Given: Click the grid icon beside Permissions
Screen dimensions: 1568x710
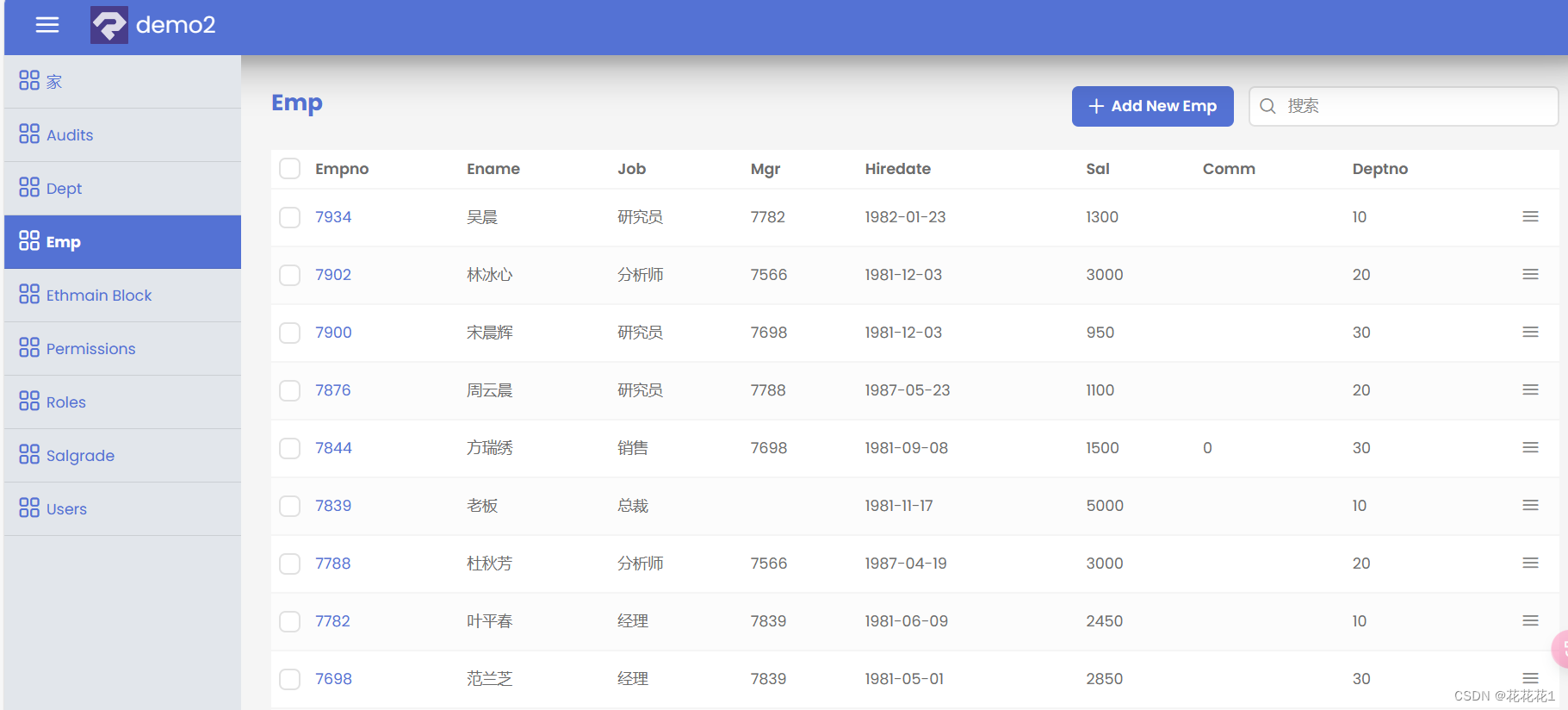Looking at the screenshot, I should point(29,347).
